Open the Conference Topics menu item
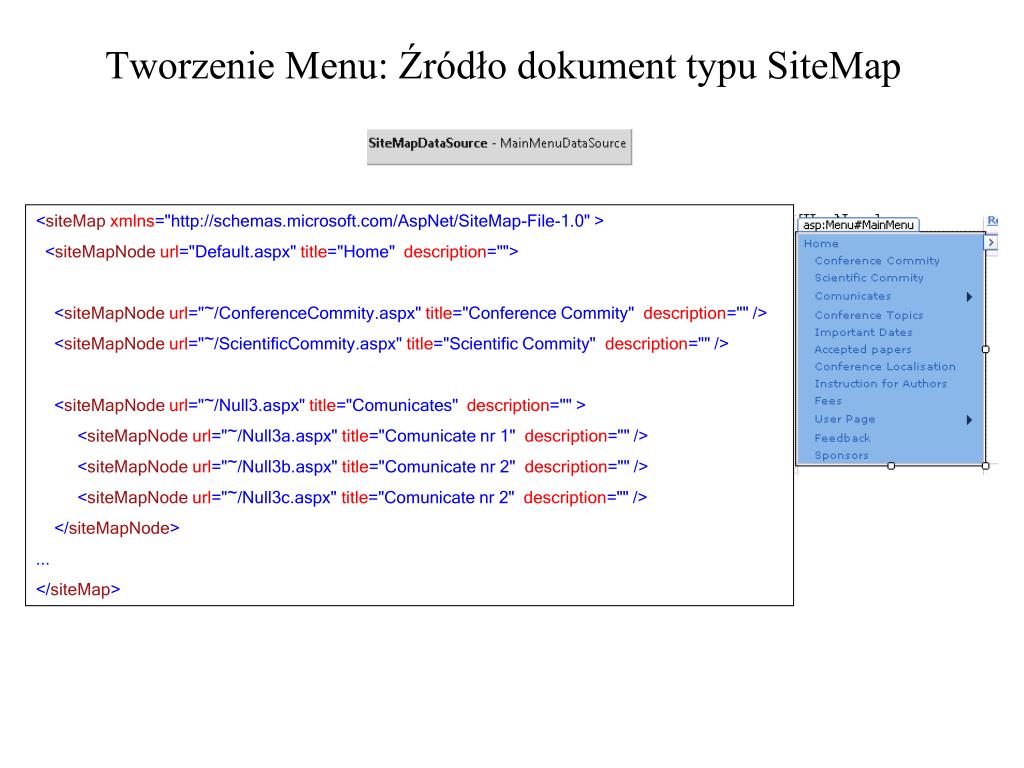 click(869, 315)
